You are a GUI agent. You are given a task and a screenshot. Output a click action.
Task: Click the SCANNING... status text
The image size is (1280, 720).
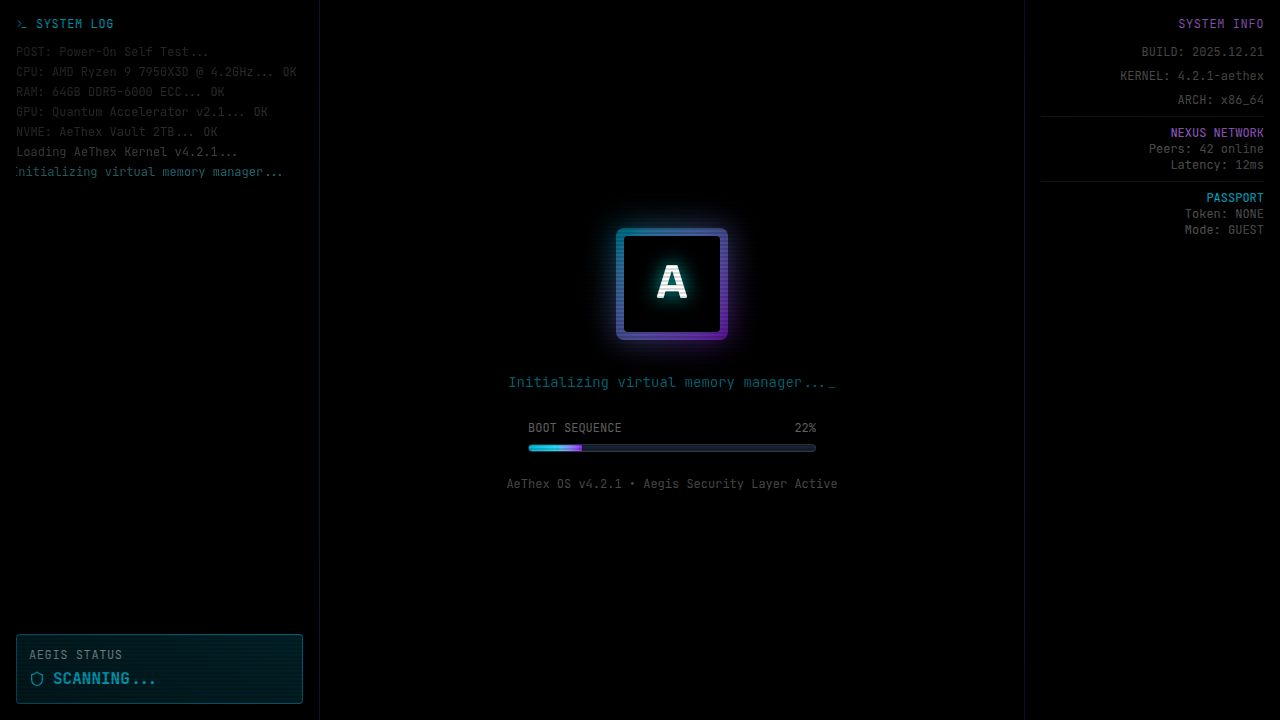[104, 679]
